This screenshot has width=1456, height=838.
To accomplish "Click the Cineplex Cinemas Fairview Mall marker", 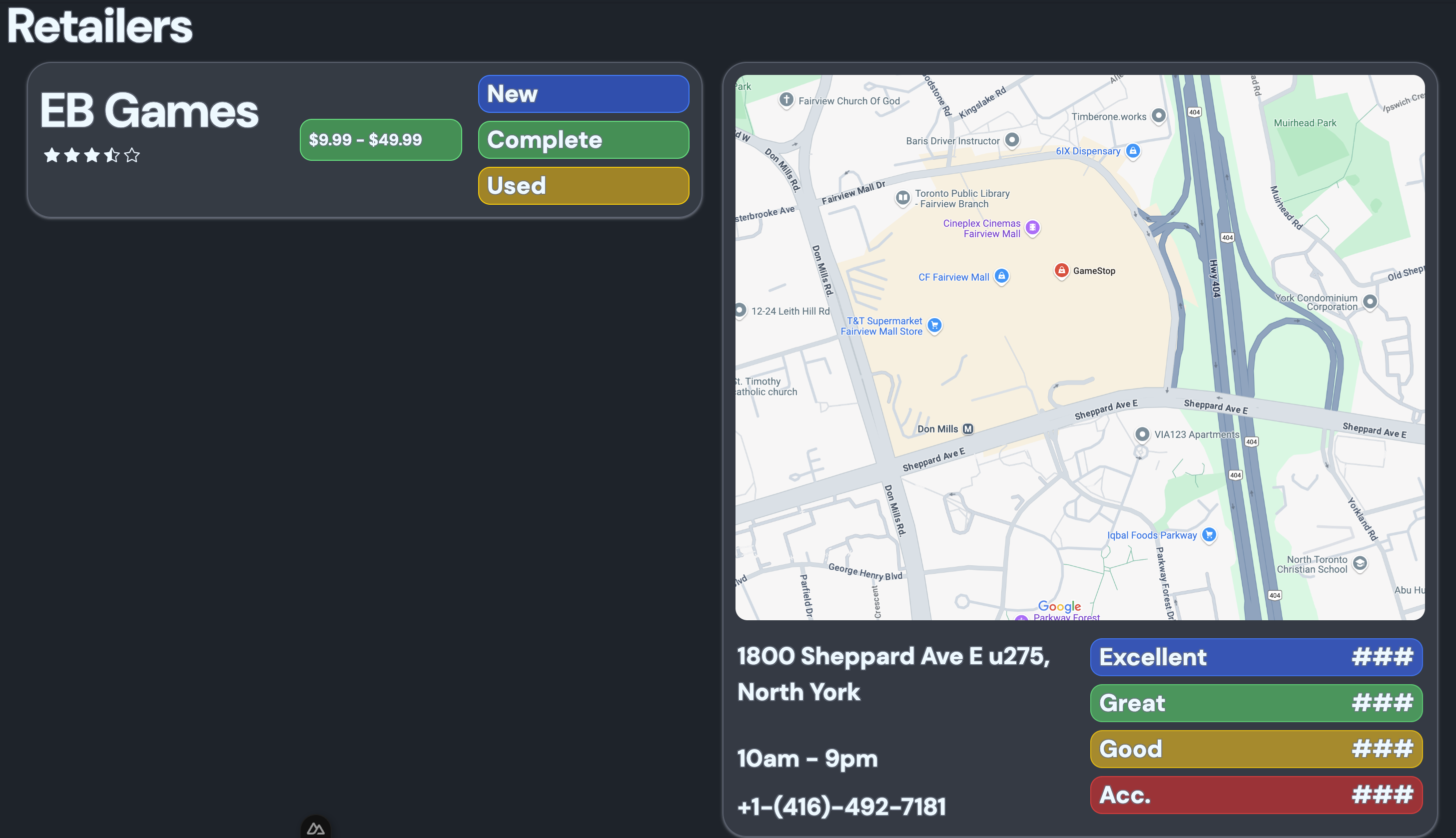I will coord(1033,228).
